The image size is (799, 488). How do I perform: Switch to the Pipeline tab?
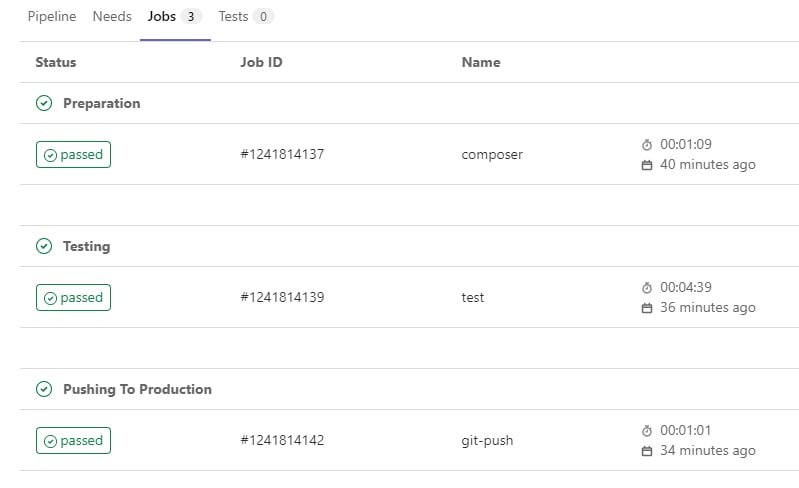tap(52, 16)
